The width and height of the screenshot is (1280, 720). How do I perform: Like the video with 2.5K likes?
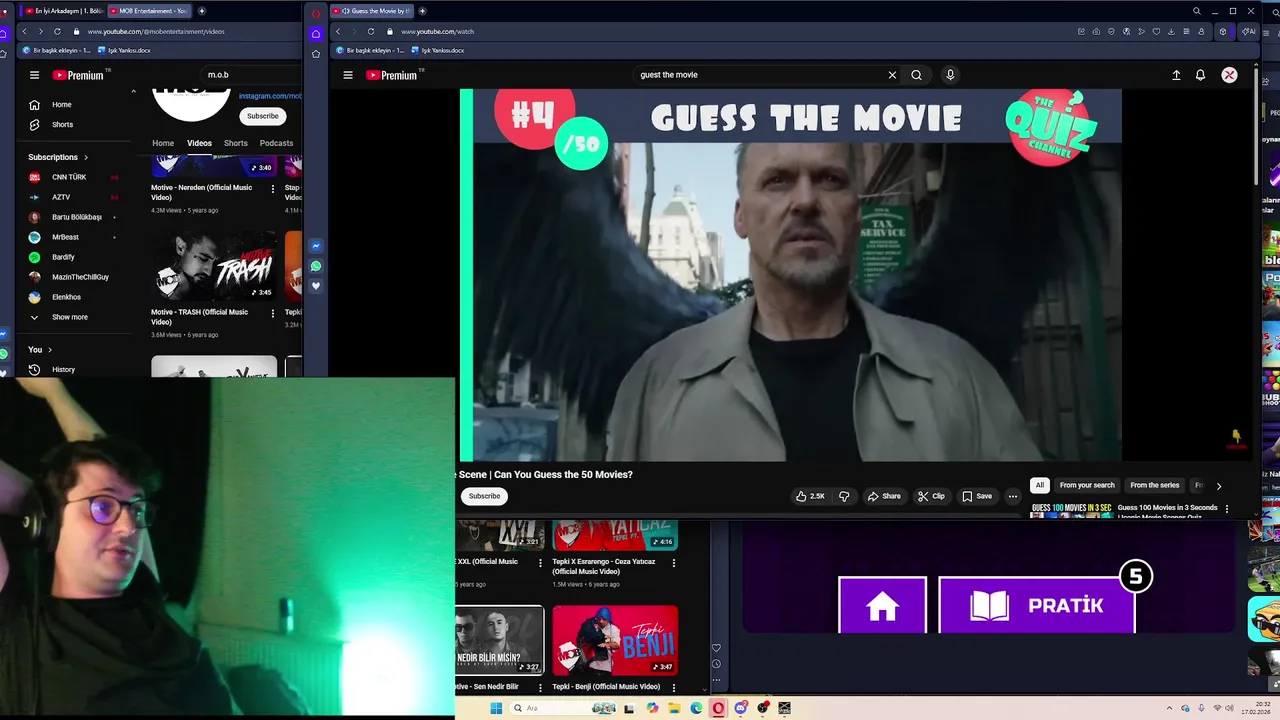click(x=810, y=496)
